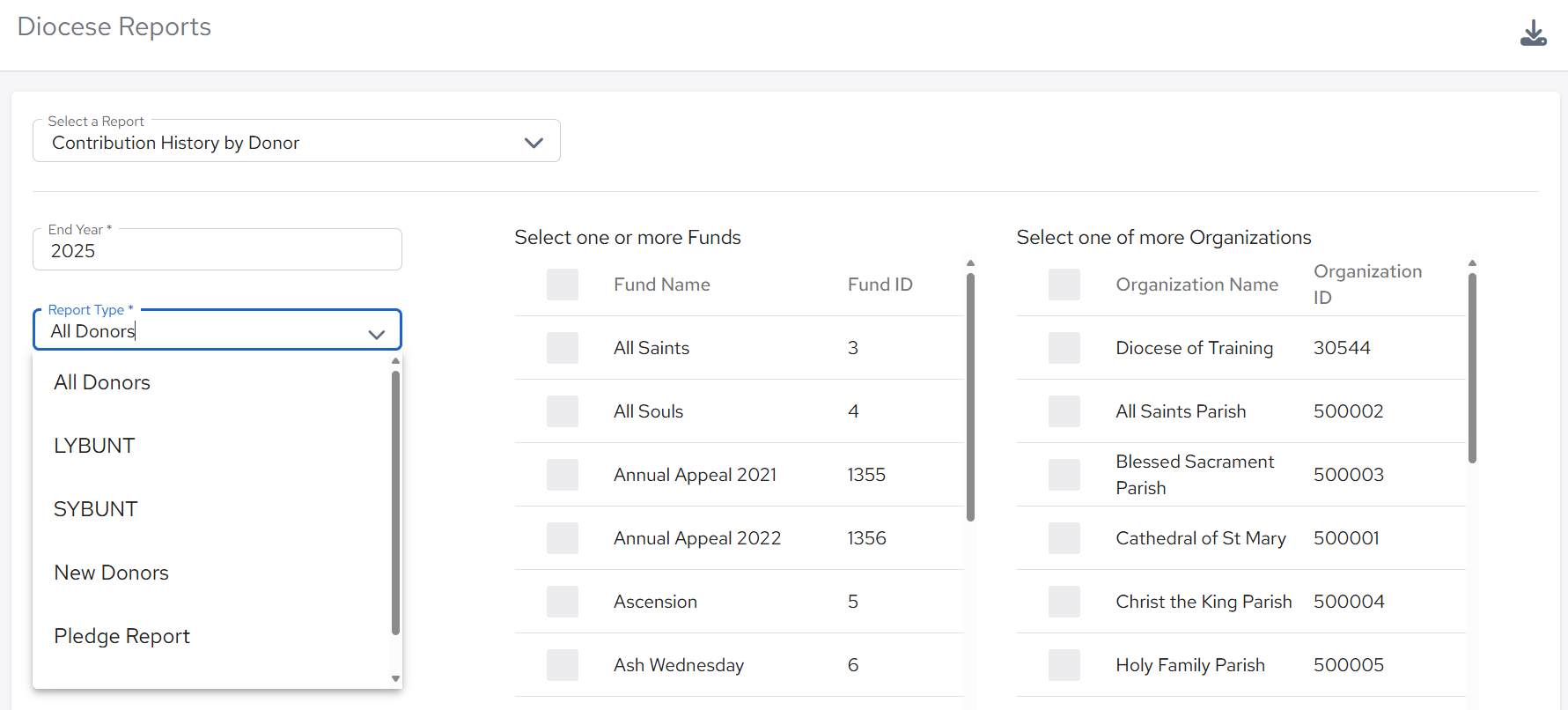Check the Holy Family Parish checkbox
This screenshot has height=710, width=1568.
click(x=1064, y=665)
